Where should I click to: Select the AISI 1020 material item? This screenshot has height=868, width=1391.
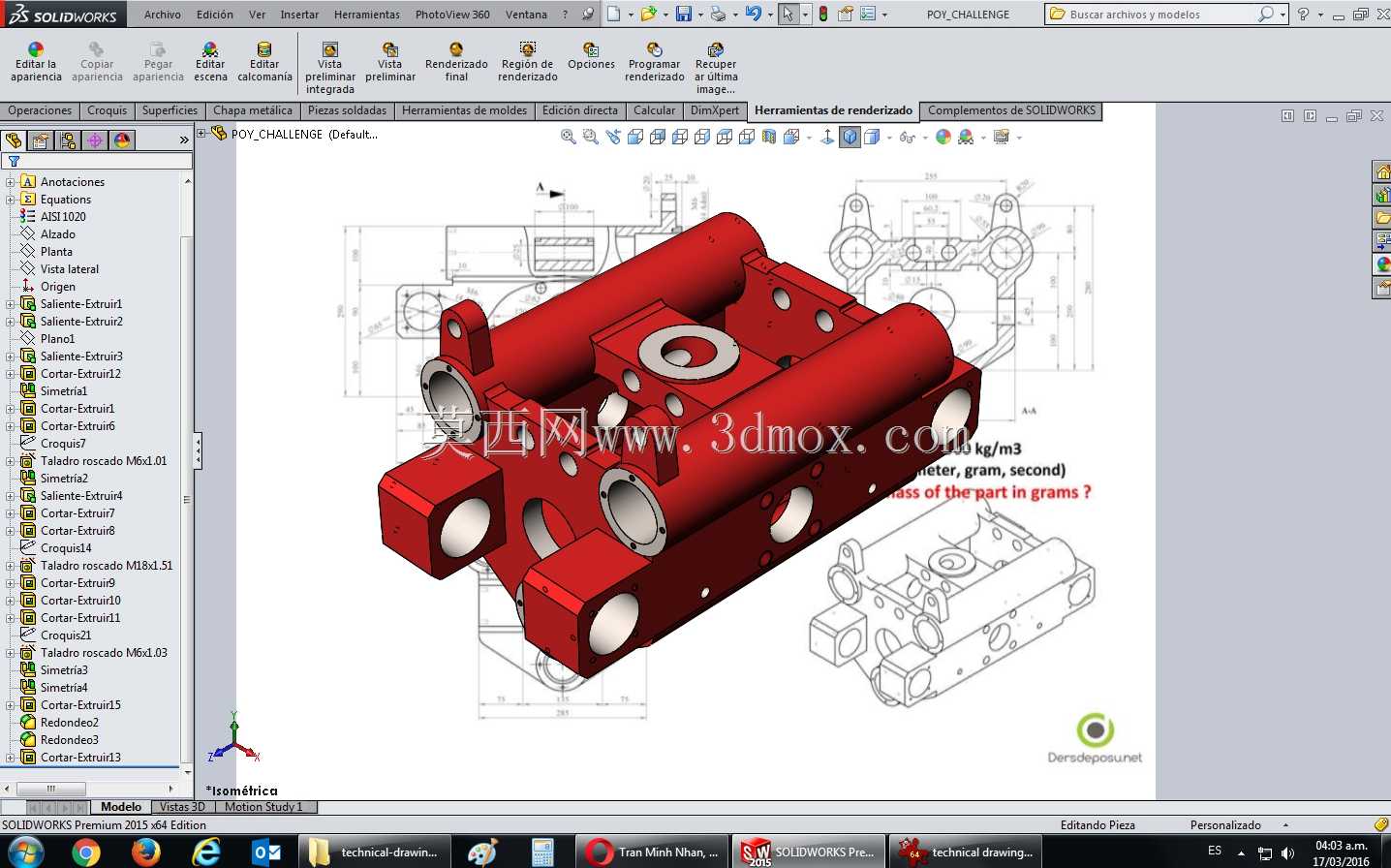coord(63,217)
